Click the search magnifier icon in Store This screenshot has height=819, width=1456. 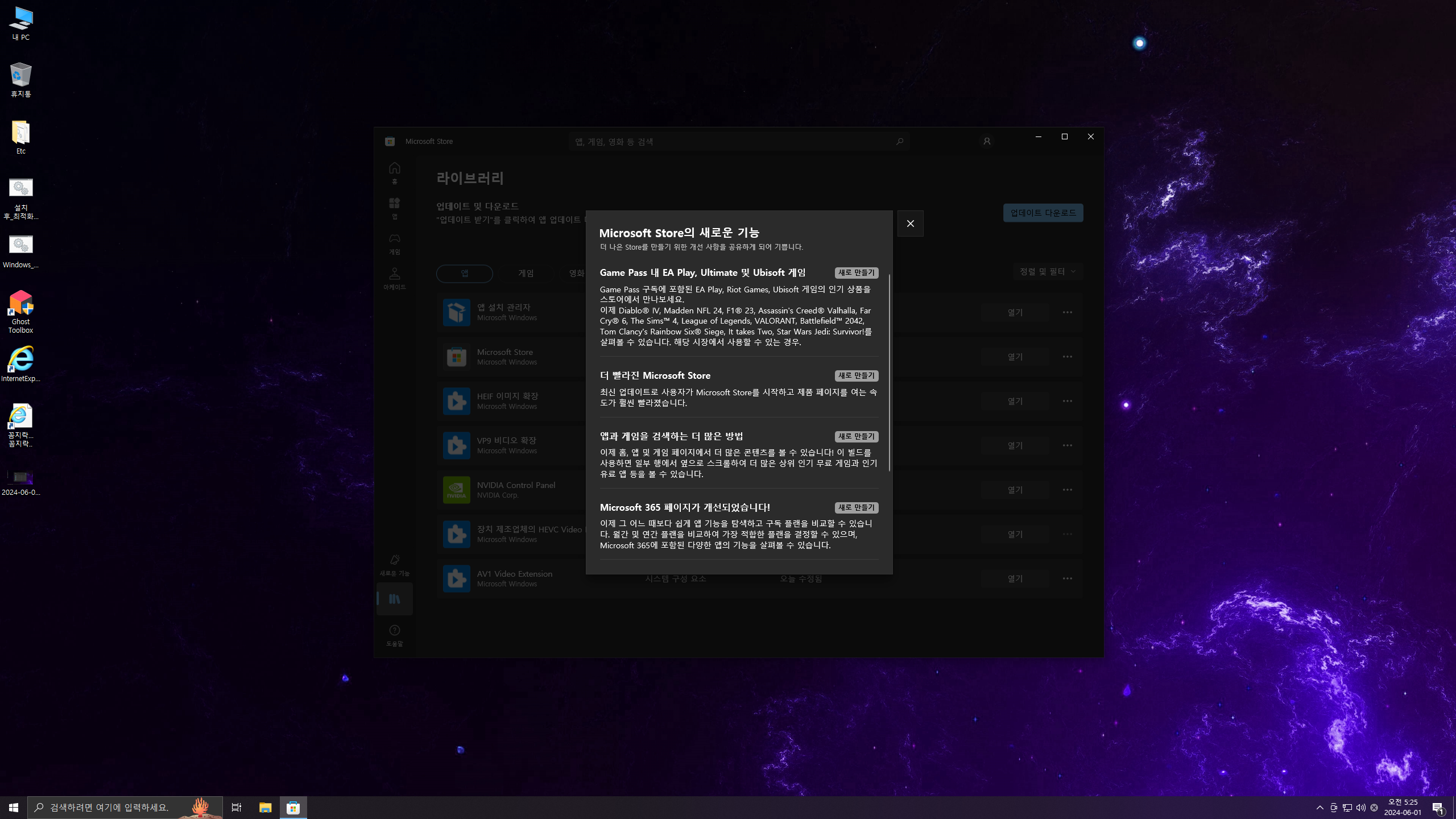pyautogui.click(x=899, y=141)
